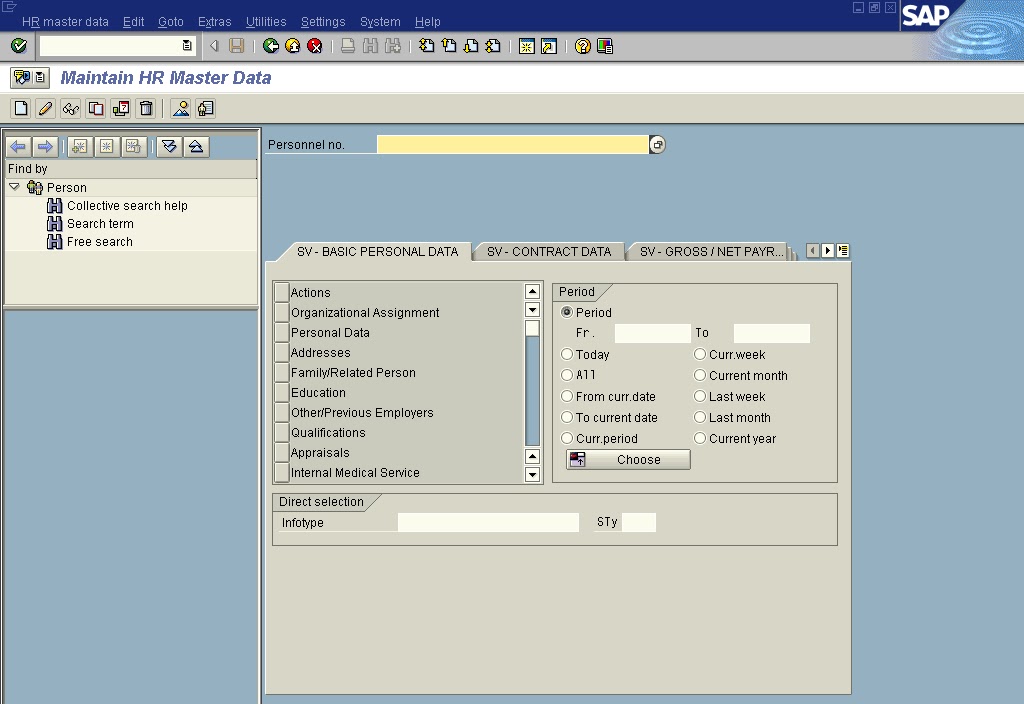Select the Change (pencil) icon
The height and width of the screenshot is (704, 1024).
[44, 108]
